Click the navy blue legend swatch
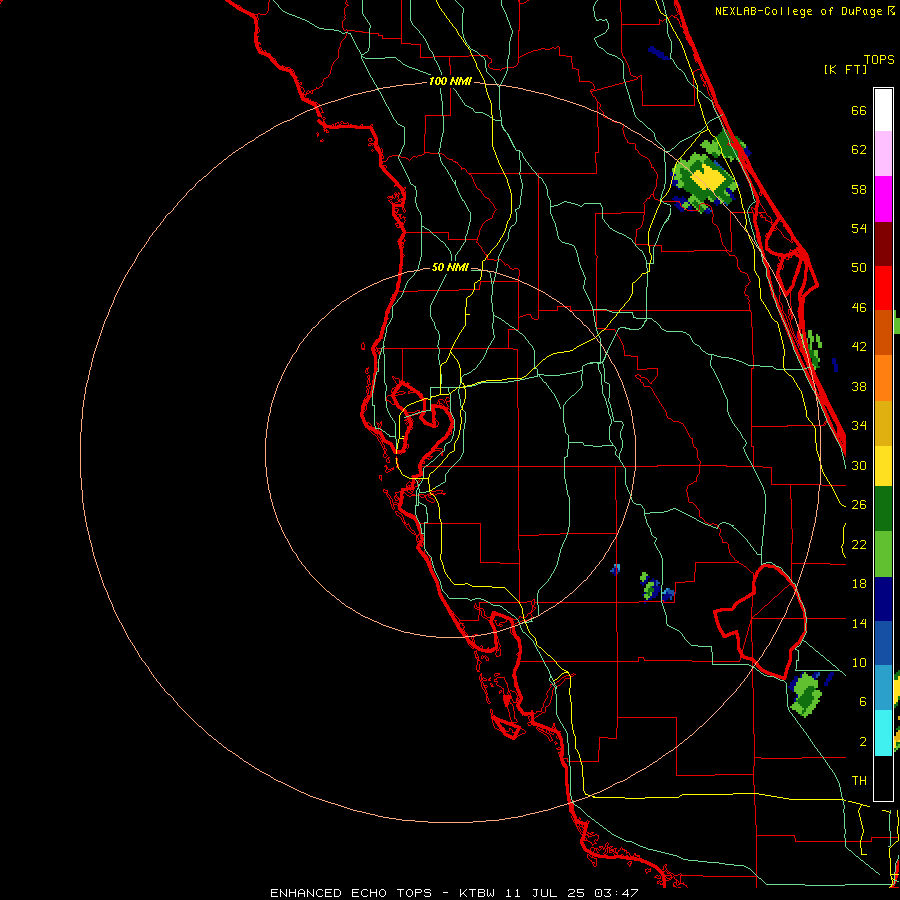 (x=883, y=599)
